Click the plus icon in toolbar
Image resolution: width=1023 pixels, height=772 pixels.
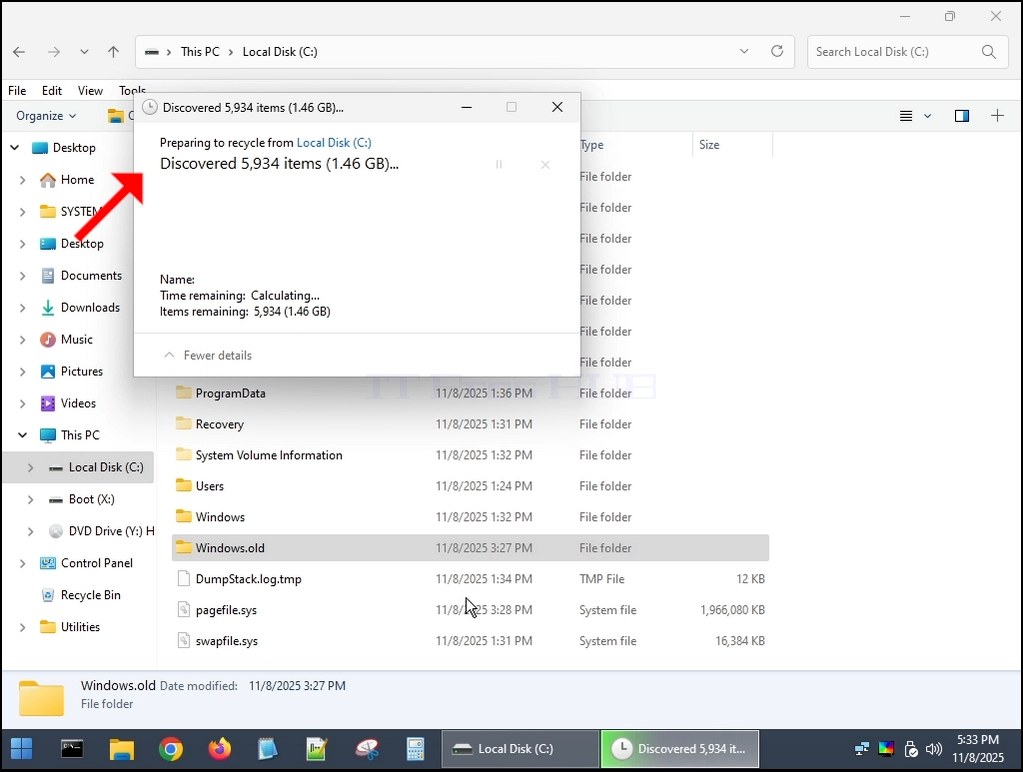pos(998,116)
